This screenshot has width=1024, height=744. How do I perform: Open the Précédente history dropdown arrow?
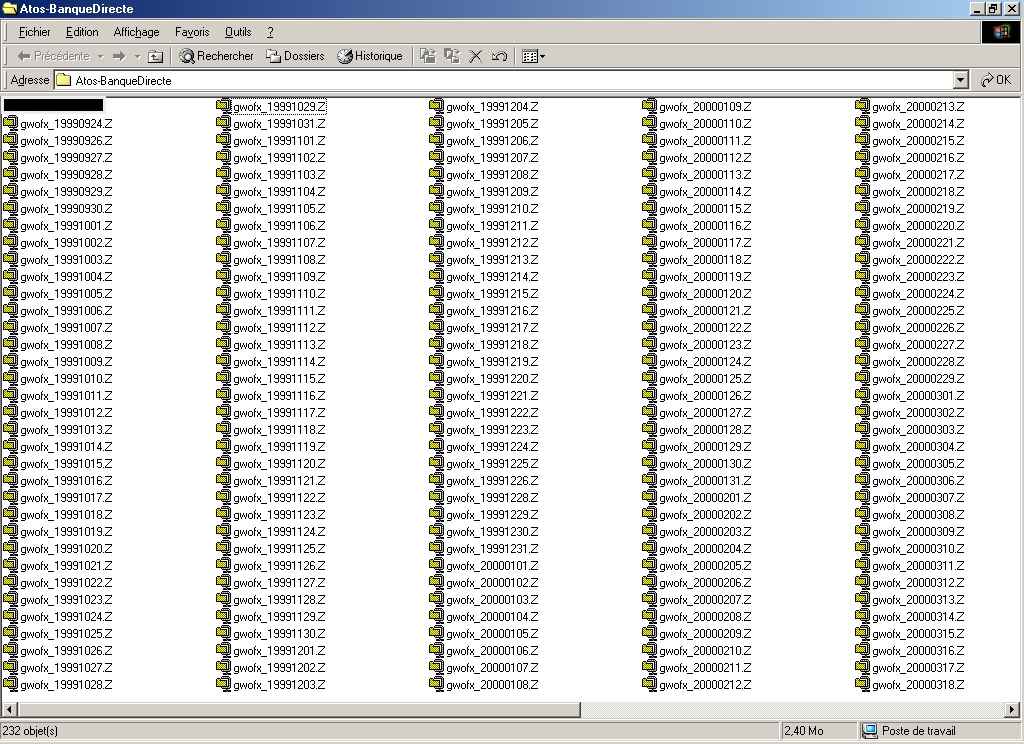pos(101,56)
